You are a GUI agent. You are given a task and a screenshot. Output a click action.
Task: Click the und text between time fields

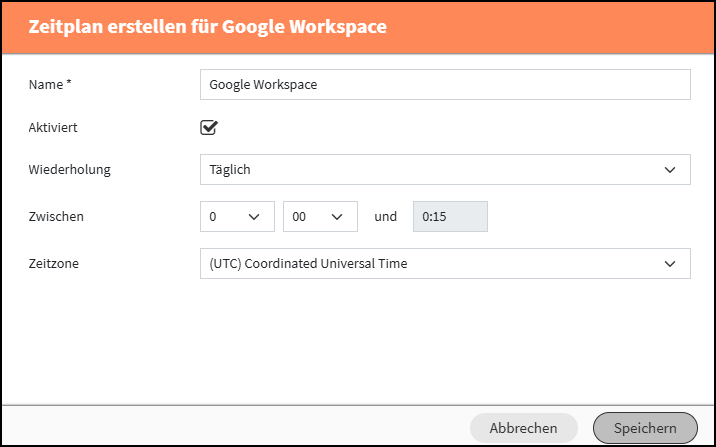(385, 216)
